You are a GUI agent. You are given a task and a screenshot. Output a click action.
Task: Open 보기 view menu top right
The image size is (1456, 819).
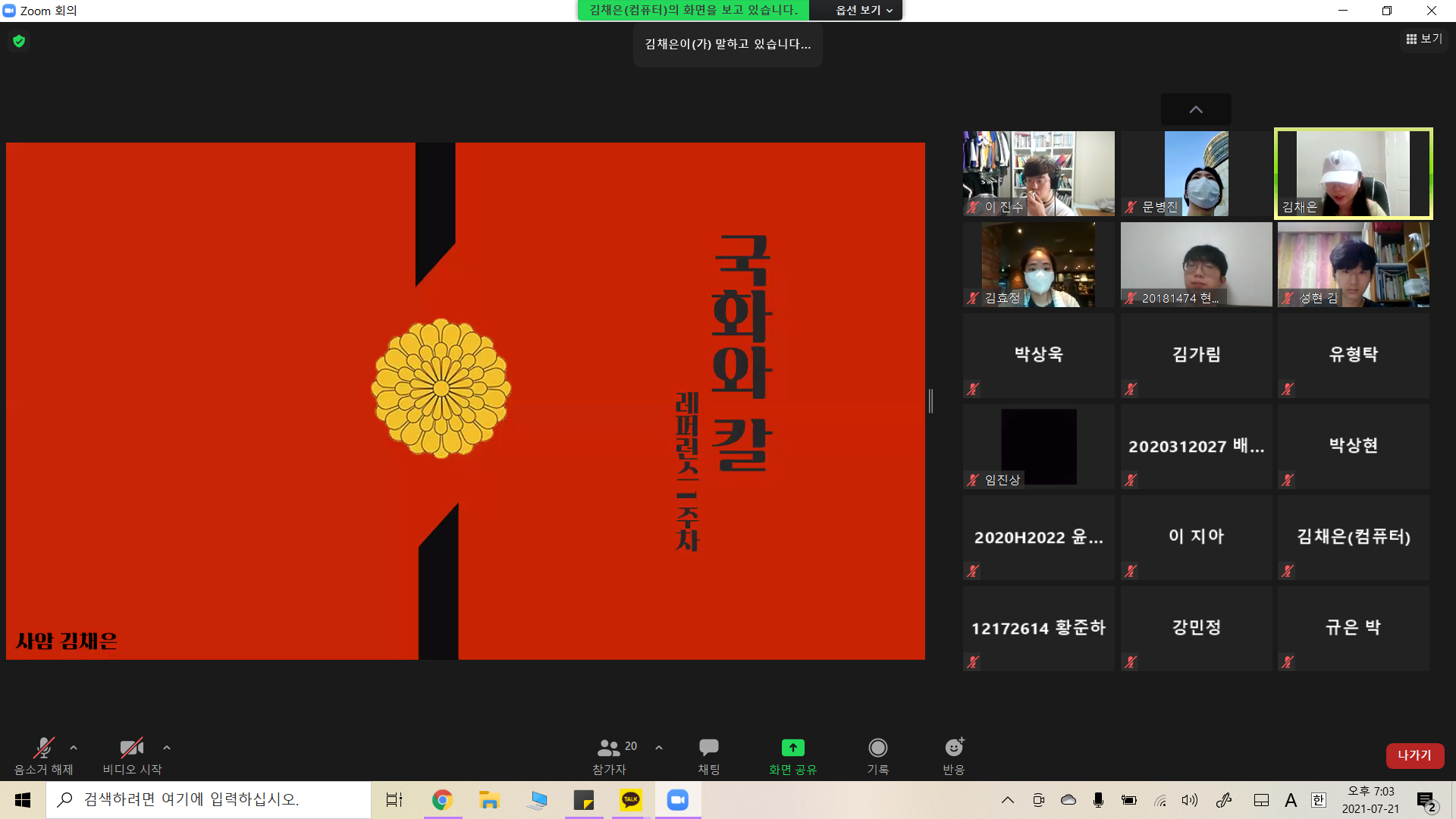coord(1423,39)
